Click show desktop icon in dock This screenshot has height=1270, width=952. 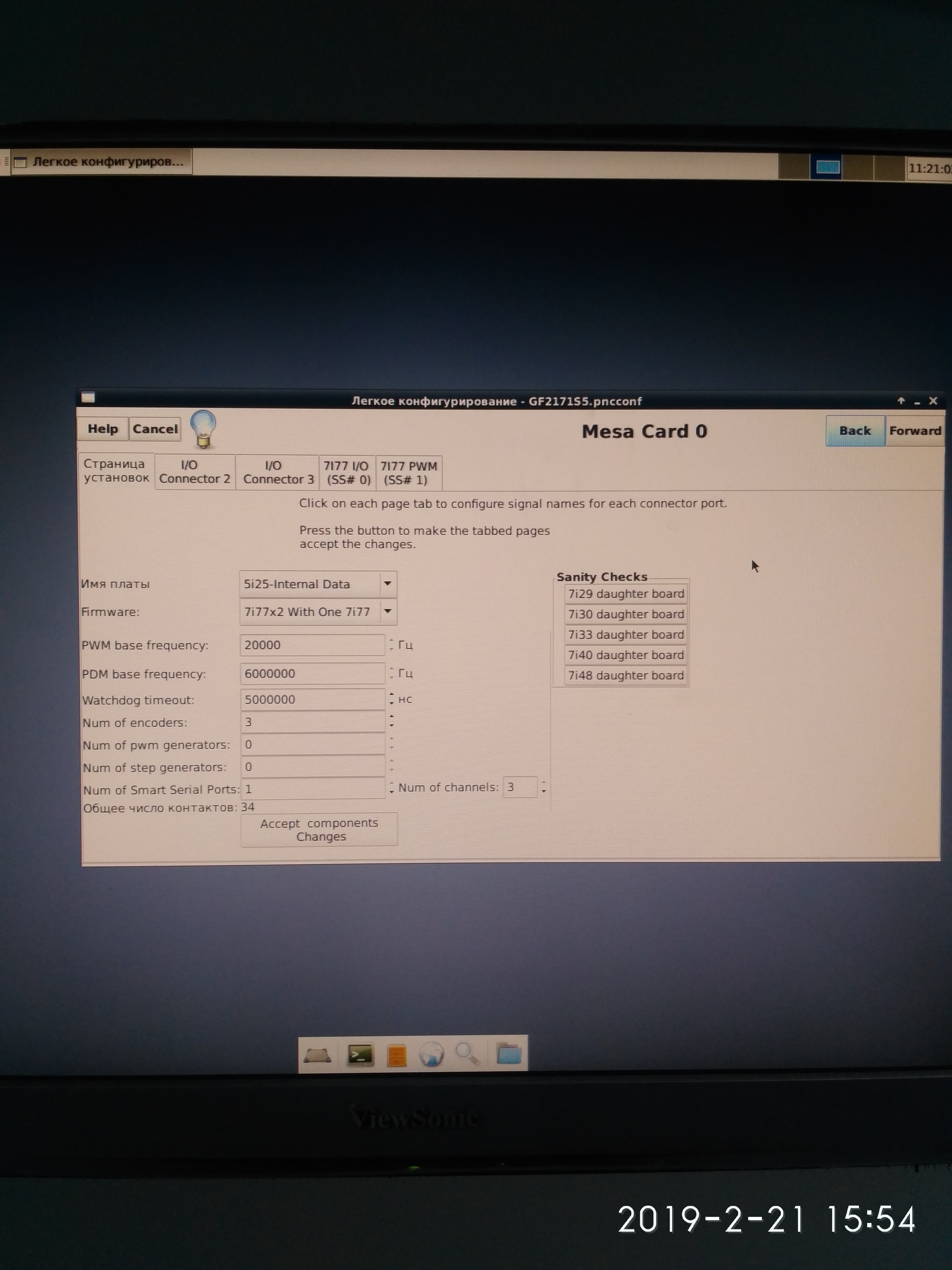pyautogui.click(x=317, y=1055)
